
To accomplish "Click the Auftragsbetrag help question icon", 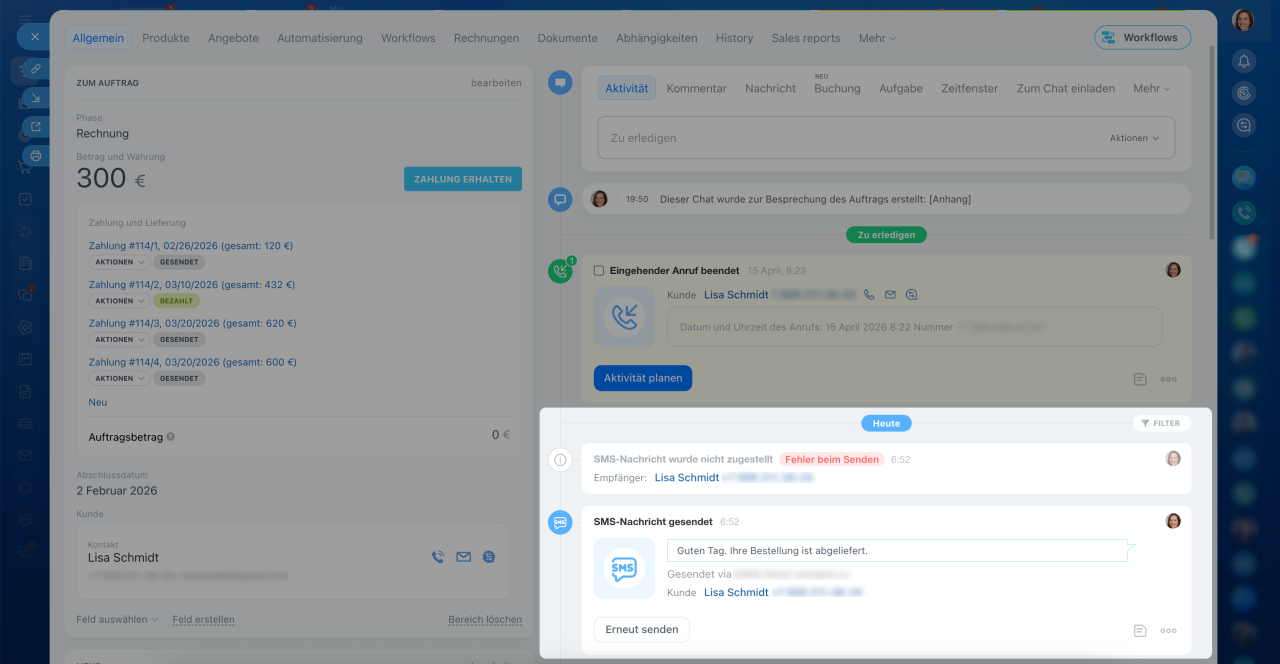I will coord(171,437).
